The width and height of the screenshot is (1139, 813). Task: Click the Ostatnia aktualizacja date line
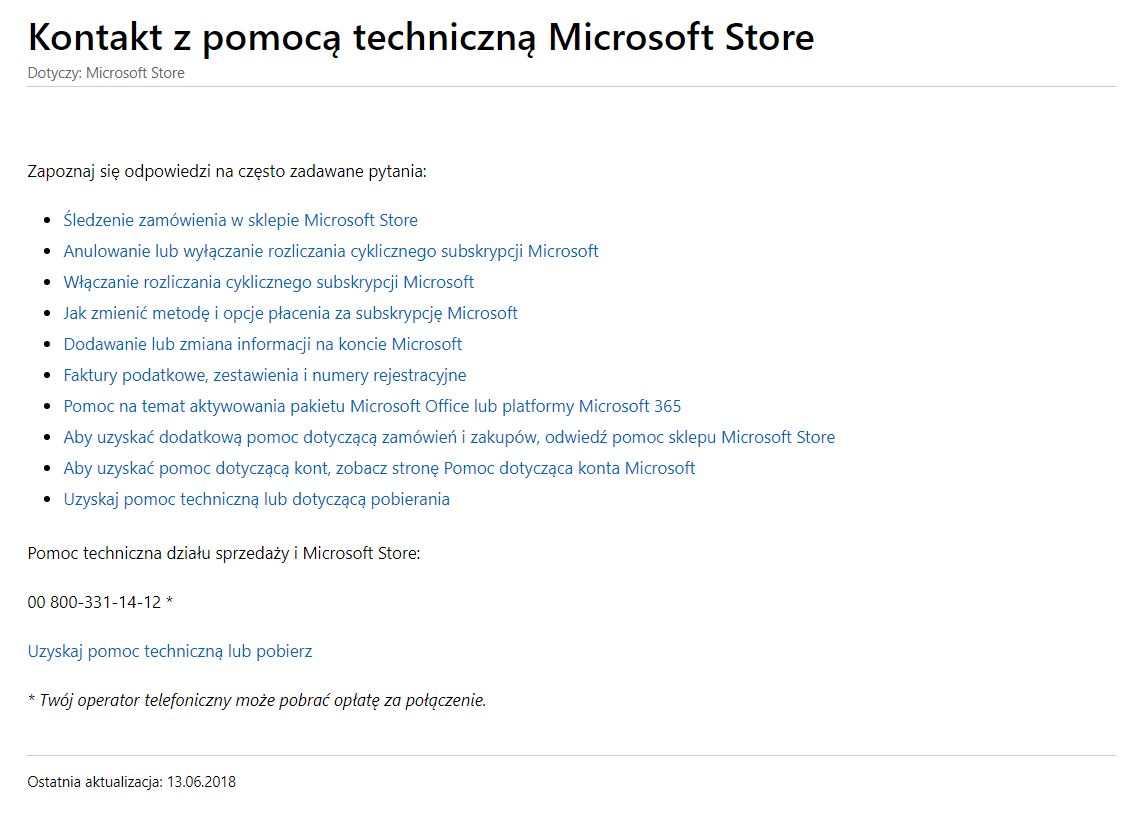(132, 782)
